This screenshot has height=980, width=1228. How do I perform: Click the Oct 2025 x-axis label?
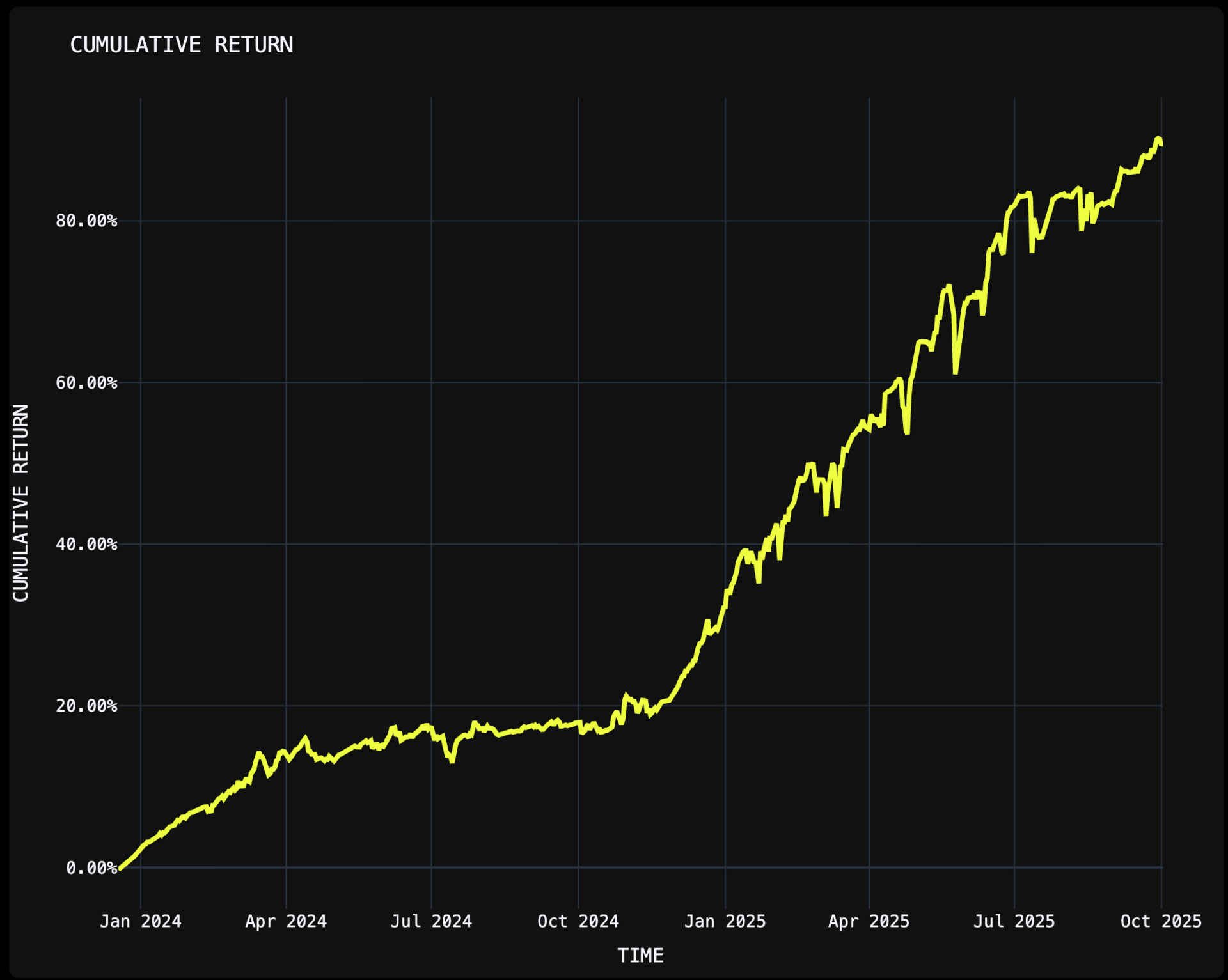point(1161,921)
